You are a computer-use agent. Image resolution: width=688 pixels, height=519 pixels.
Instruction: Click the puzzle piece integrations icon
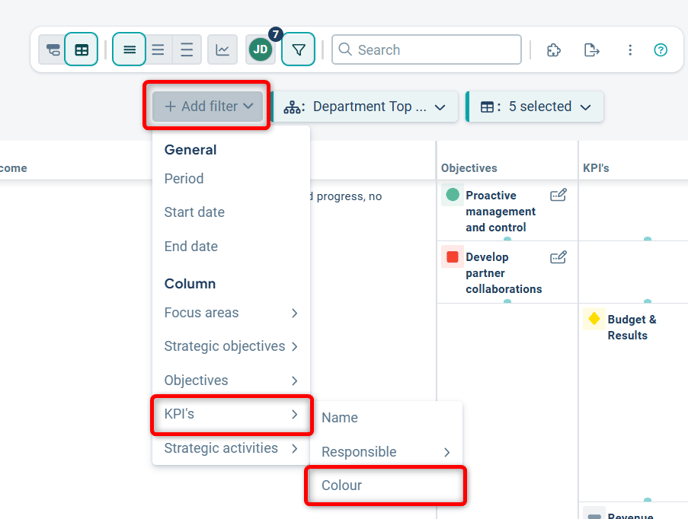[x=553, y=50]
